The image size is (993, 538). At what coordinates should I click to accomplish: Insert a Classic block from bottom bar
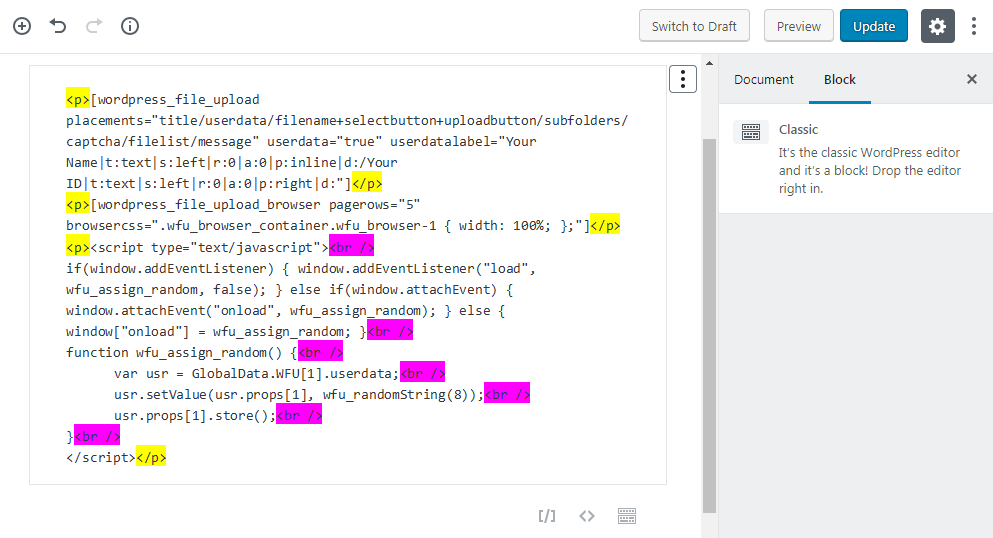click(x=627, y=516)
